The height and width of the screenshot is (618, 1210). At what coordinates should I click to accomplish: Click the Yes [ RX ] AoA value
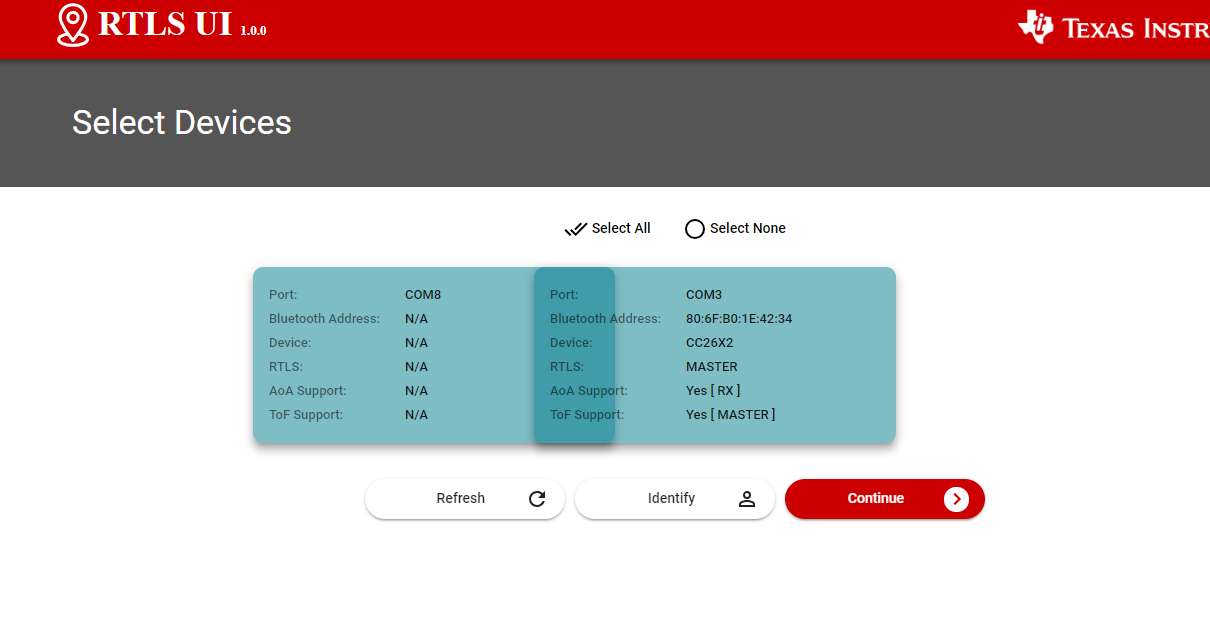pos(713,391)
